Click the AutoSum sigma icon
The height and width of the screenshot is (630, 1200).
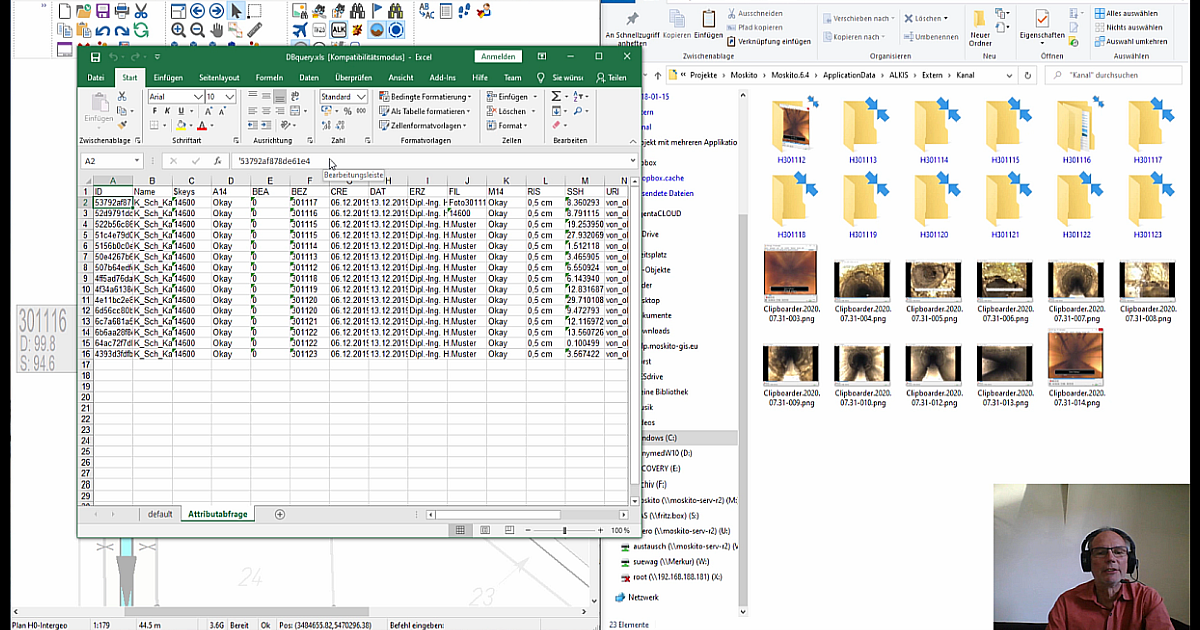pos(556,97)
